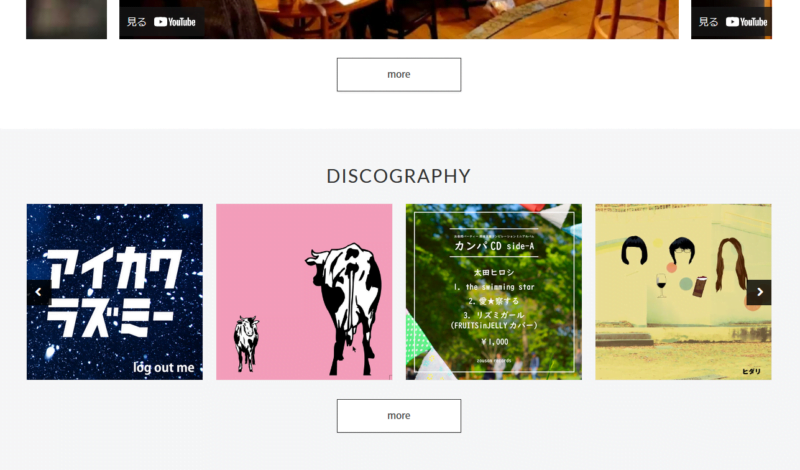Screen dimensions: 800x470
Task: Click the ¥1,000 price on カンパCD cover
Action: pos(494,342)
